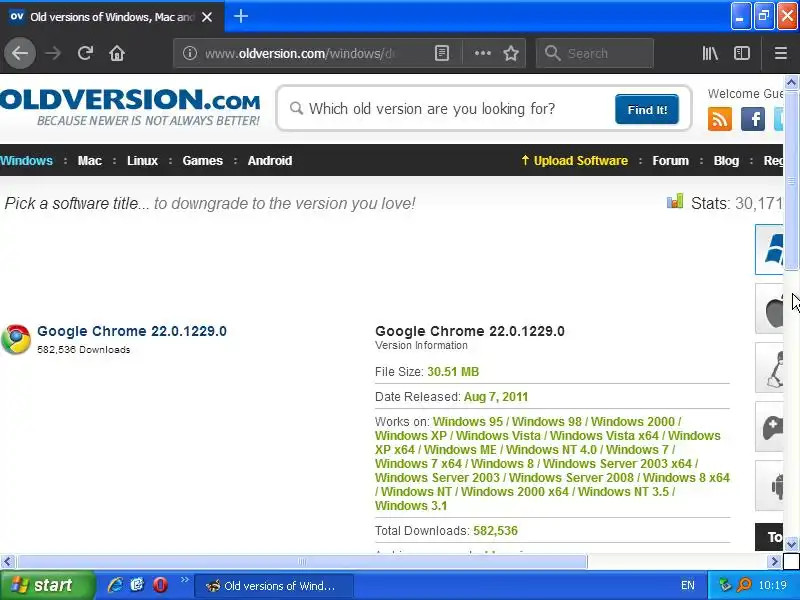Click the Google Chrome logo icon
The image size is (800, 600).
point(16,339)
